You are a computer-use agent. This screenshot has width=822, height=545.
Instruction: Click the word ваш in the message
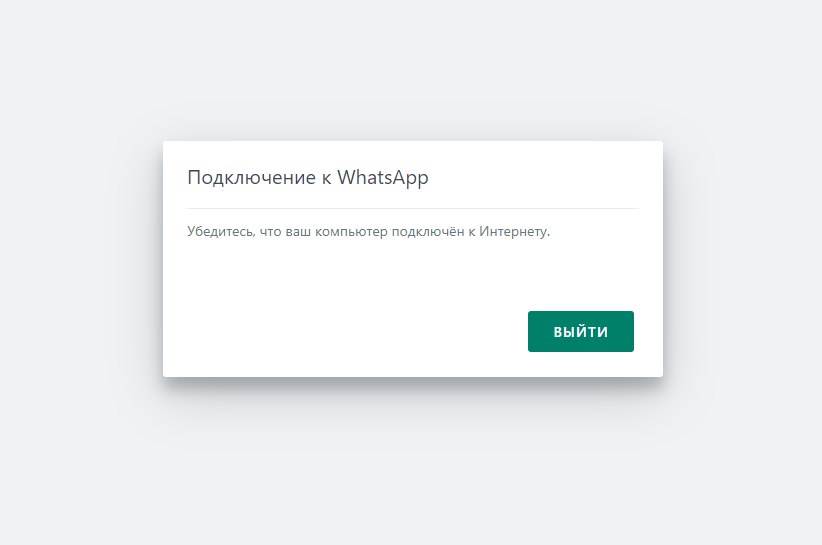click(x=298, y=232)
